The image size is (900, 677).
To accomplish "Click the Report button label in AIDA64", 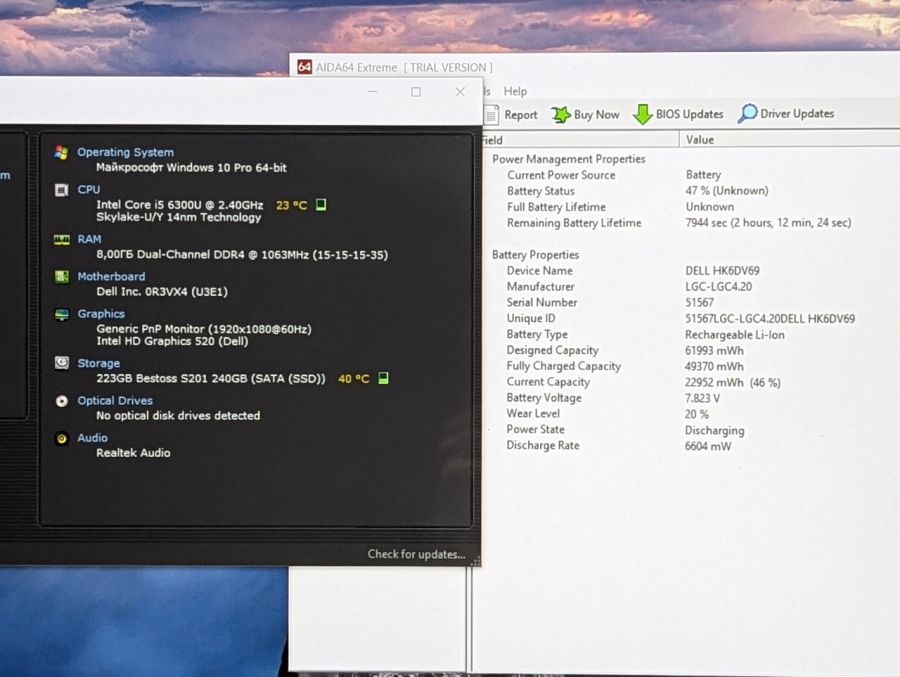I will pyautogui.click(x=521, y=115).
